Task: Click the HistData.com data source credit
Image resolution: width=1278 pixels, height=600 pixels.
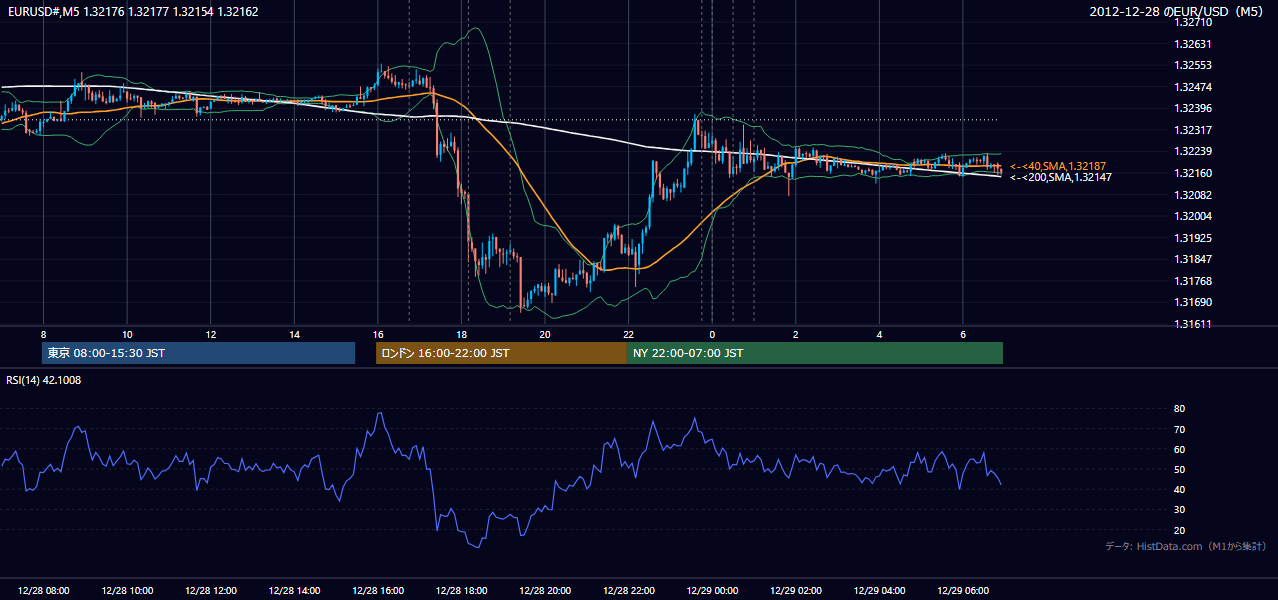Action: pos(1186,546)
